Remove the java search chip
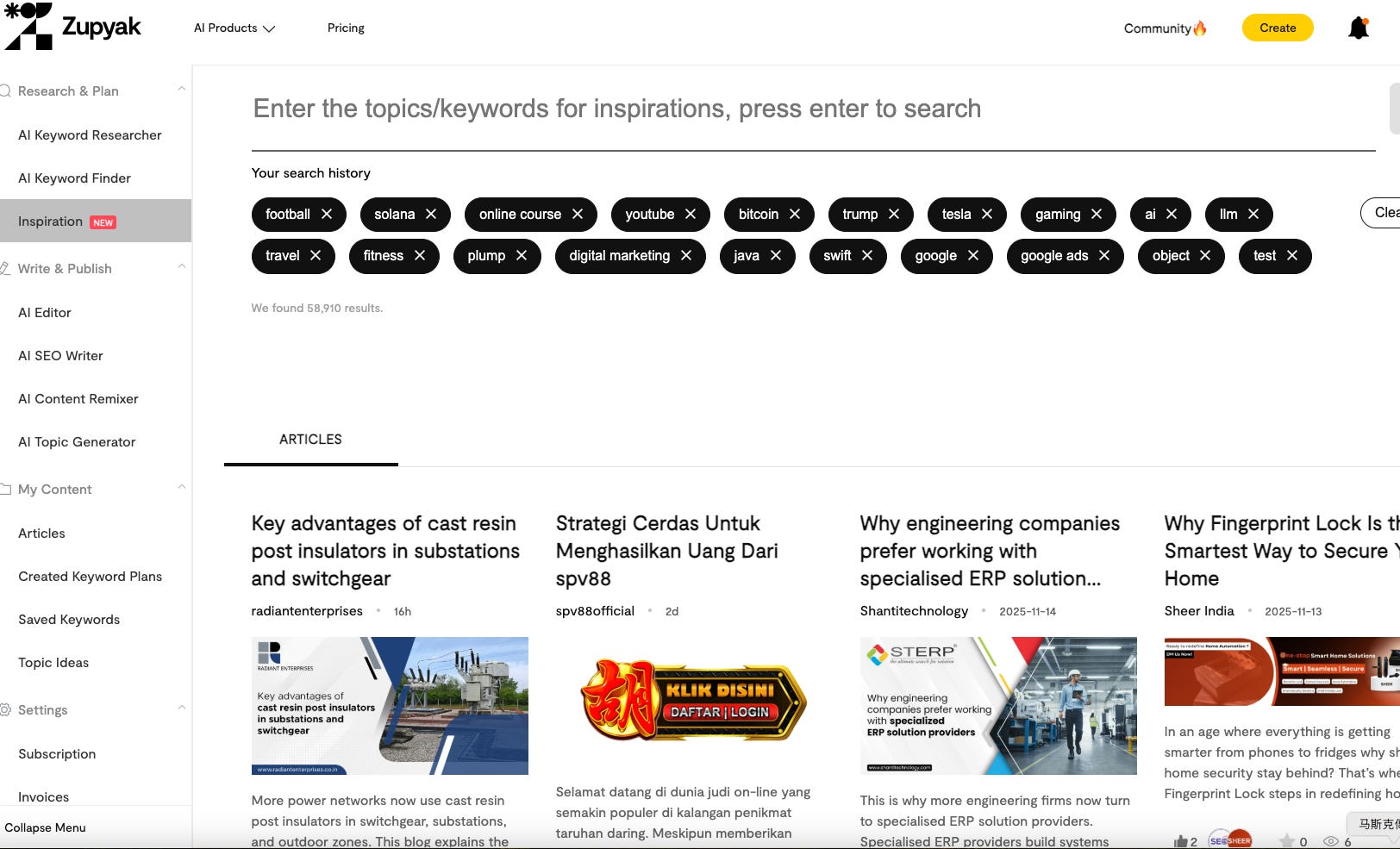The width and height of the screenshot is (1400, 849). [776, 255]
